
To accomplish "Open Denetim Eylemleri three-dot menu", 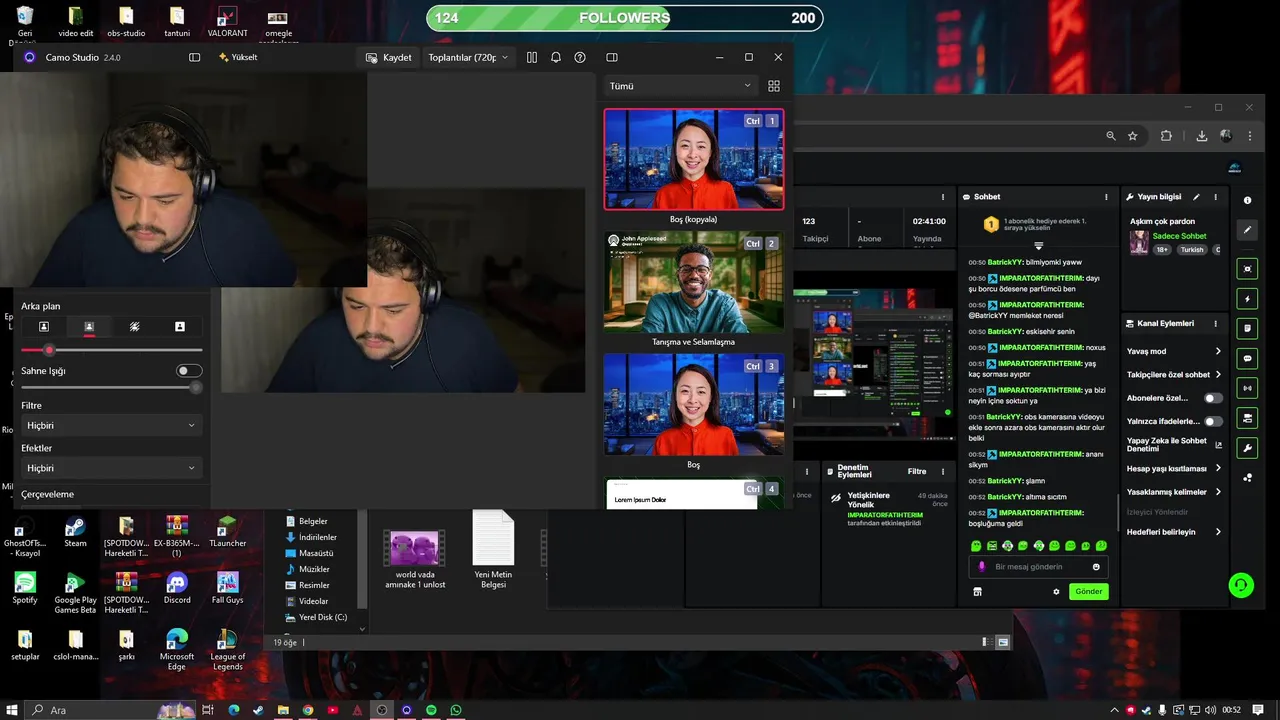I will 942,471.
